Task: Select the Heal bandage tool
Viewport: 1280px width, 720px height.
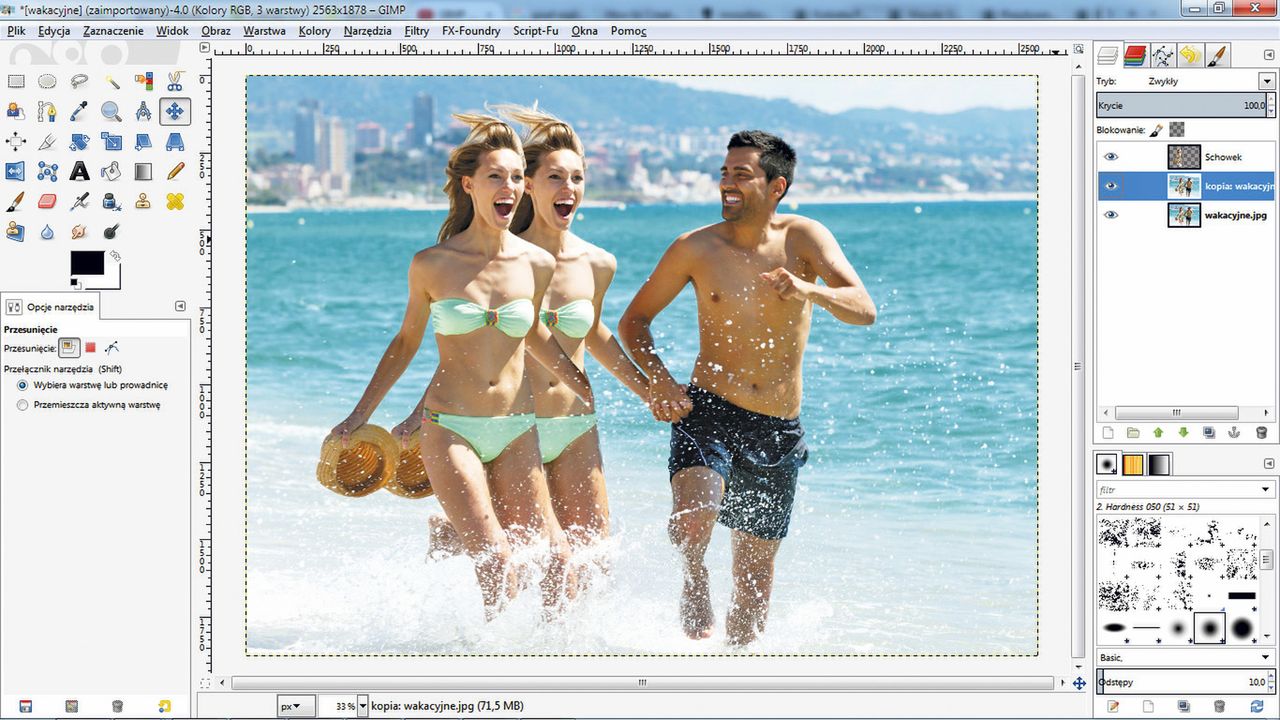Action: 175,201
